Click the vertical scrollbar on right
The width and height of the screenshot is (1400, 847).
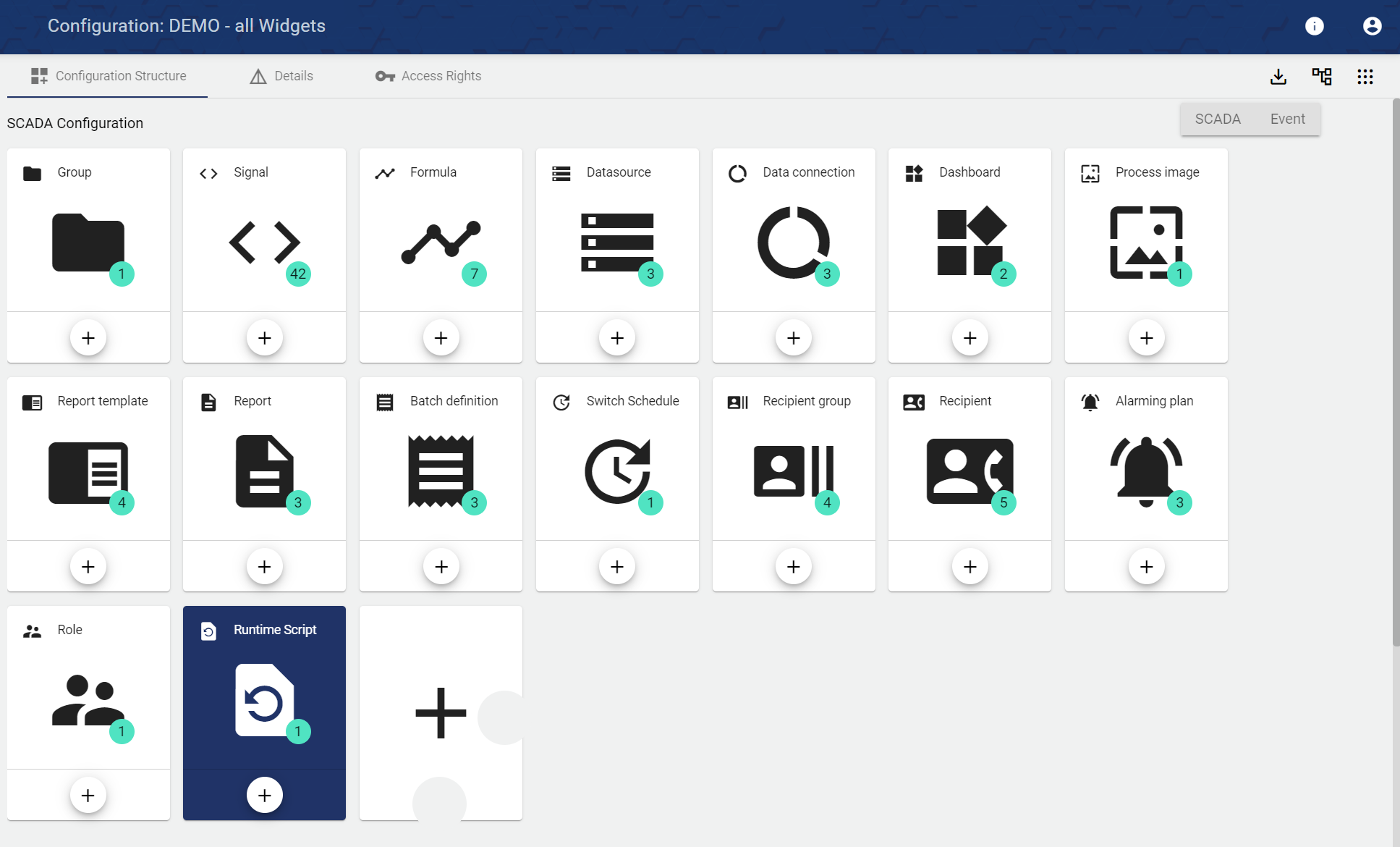tap(1396, 373)
